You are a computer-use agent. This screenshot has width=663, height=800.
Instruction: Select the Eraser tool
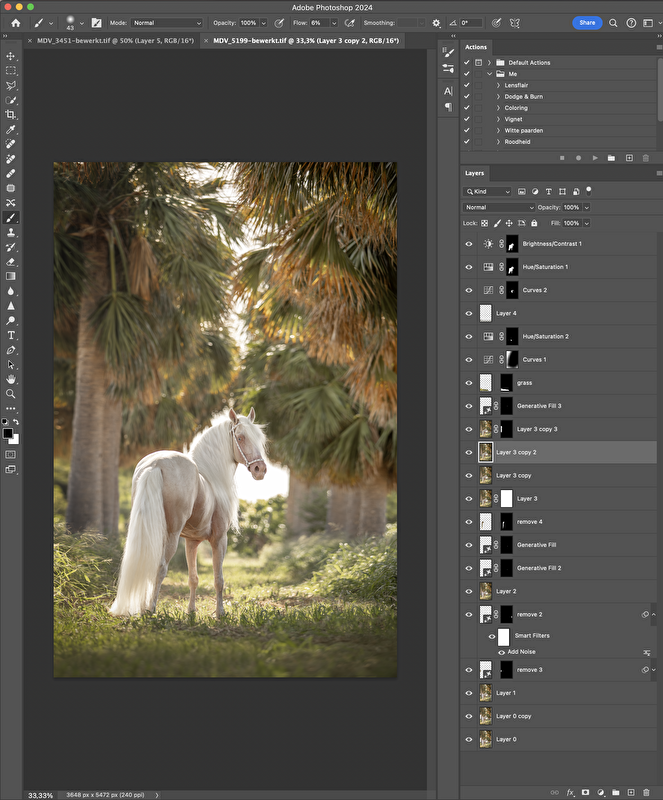point(11,261)
